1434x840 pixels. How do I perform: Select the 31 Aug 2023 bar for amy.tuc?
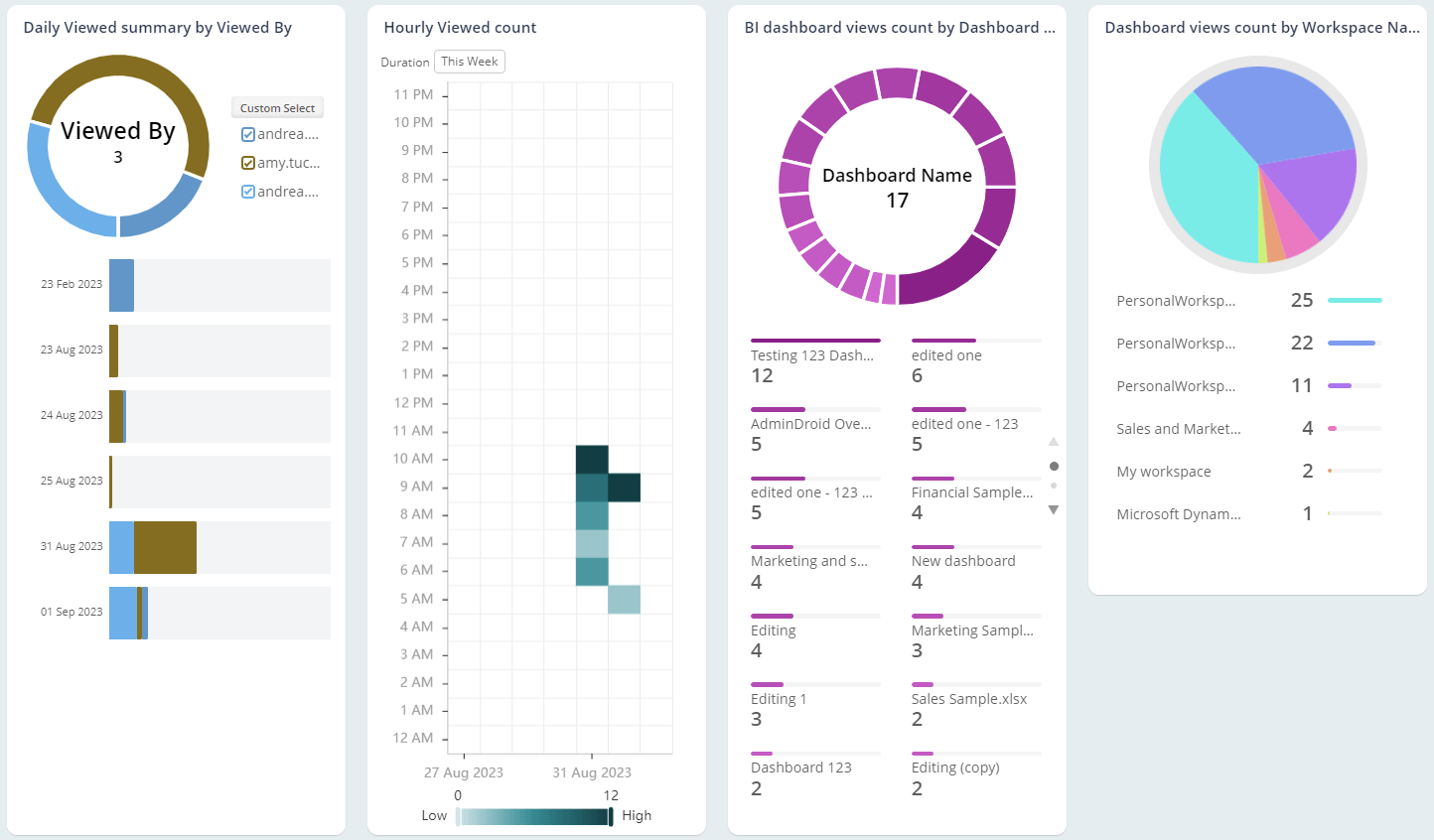click(164, 546)
